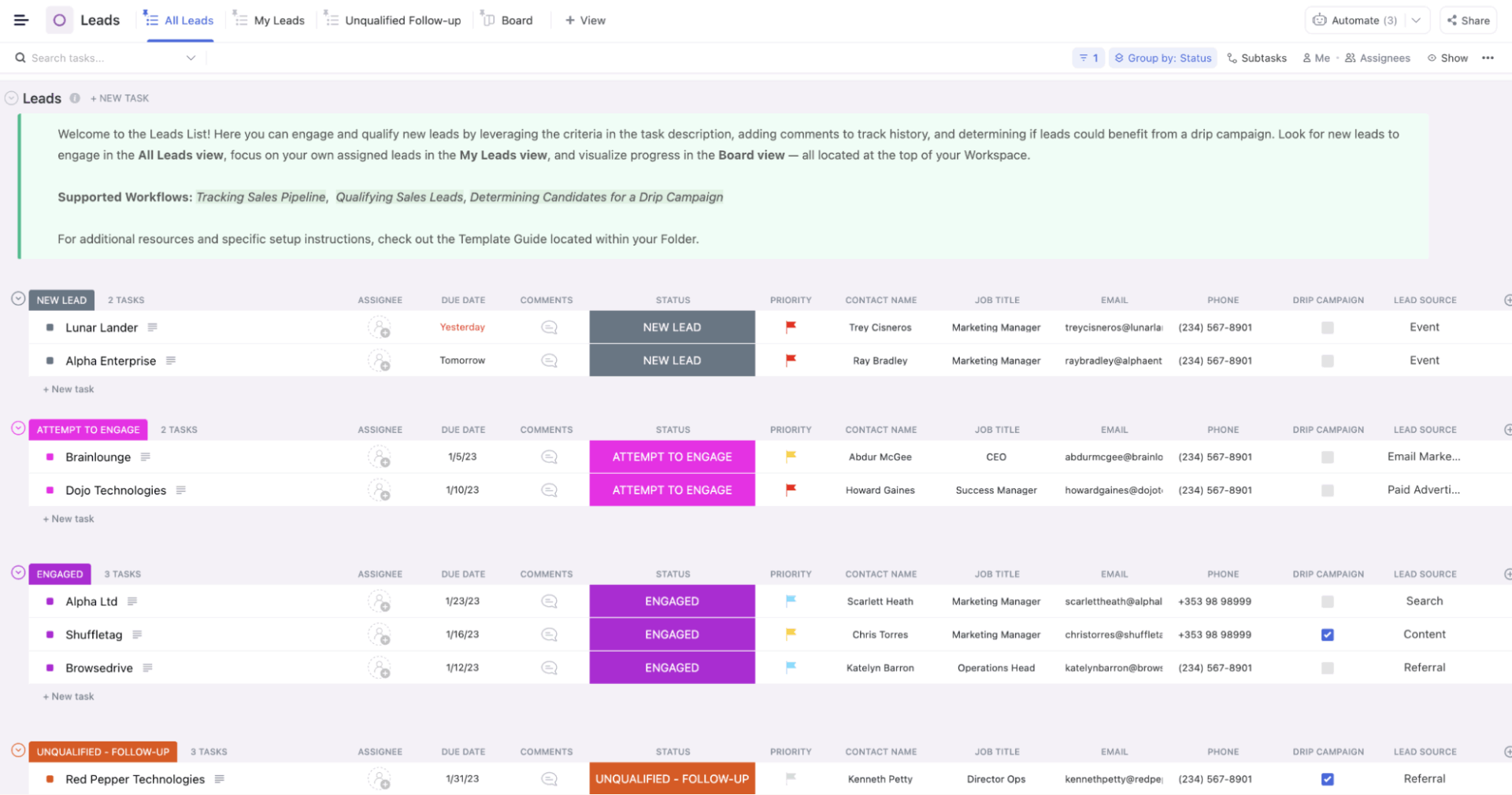Click + New task under the ENGAGED group
Screen dimensions: 1512x795
pos(69,696)
